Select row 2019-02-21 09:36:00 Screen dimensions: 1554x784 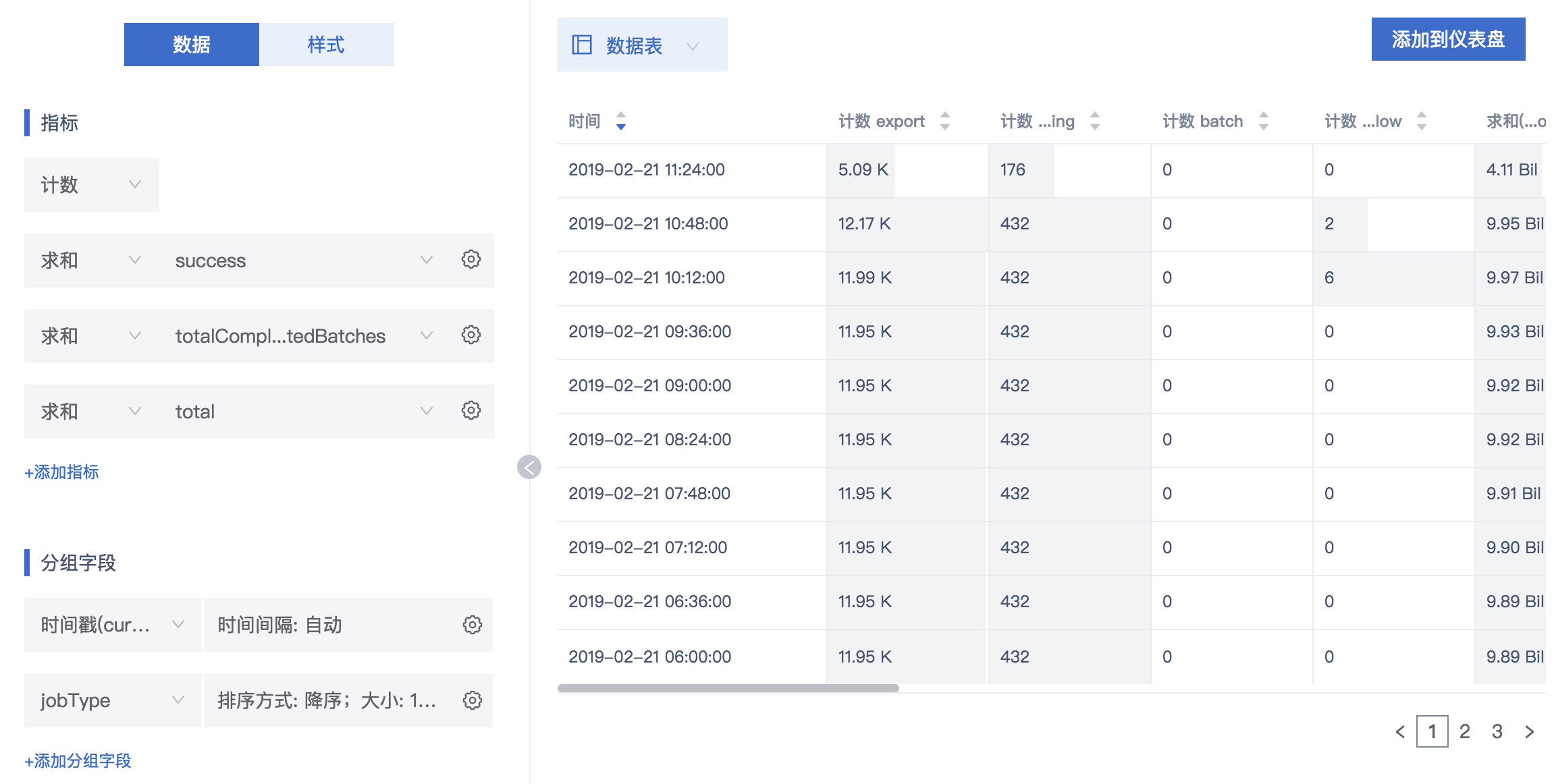click(x=1052, y=332)
